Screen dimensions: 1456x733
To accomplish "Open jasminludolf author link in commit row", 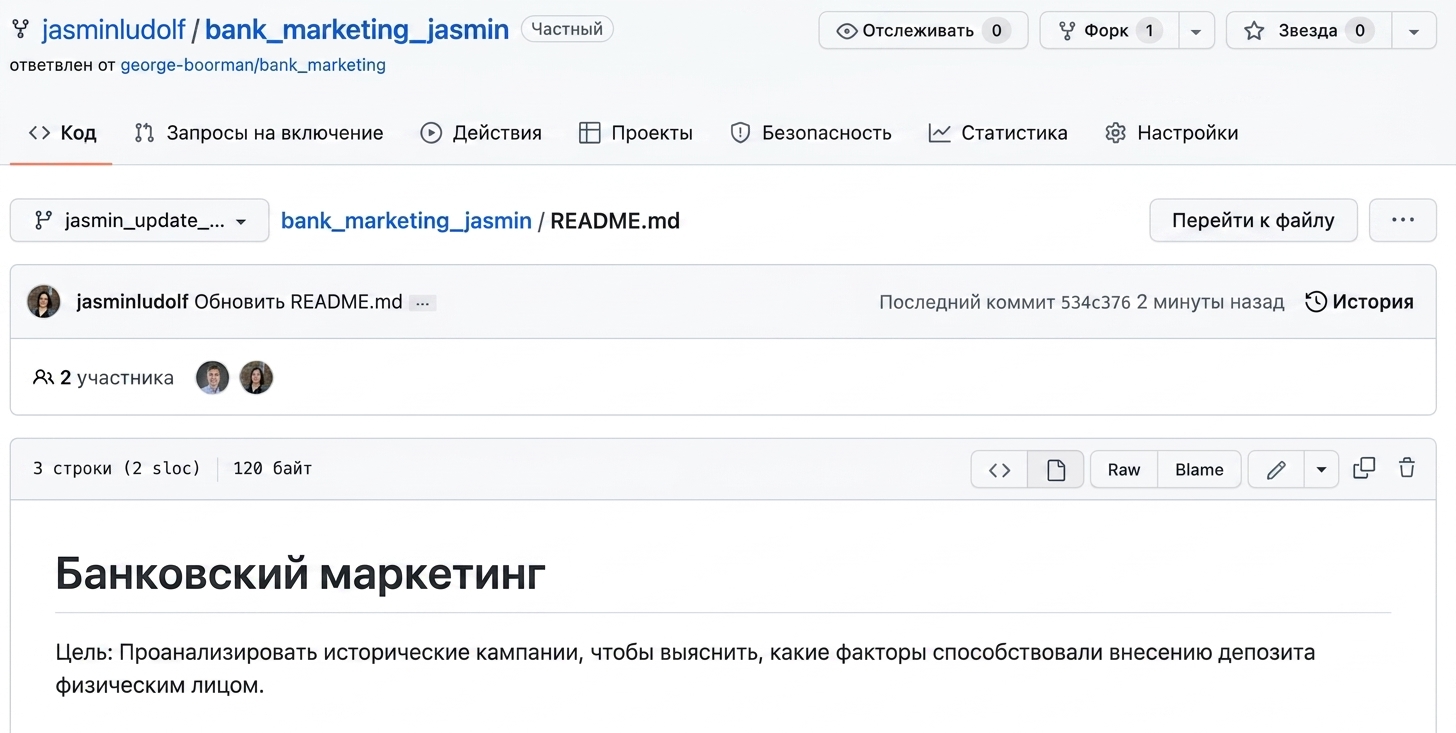I will click(132, 302).
